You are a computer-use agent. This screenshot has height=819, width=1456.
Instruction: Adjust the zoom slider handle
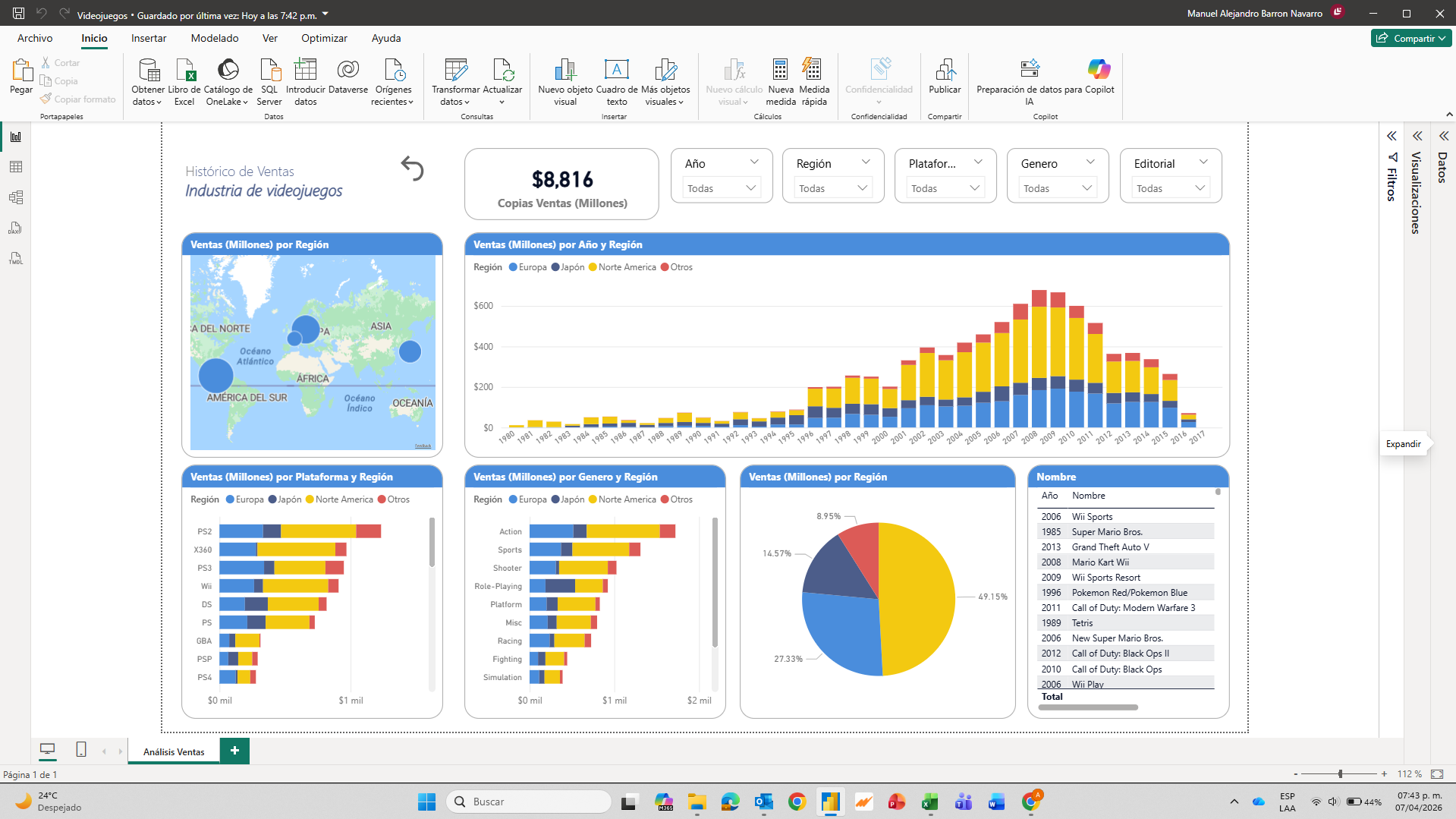click(x=1340, y=774)
